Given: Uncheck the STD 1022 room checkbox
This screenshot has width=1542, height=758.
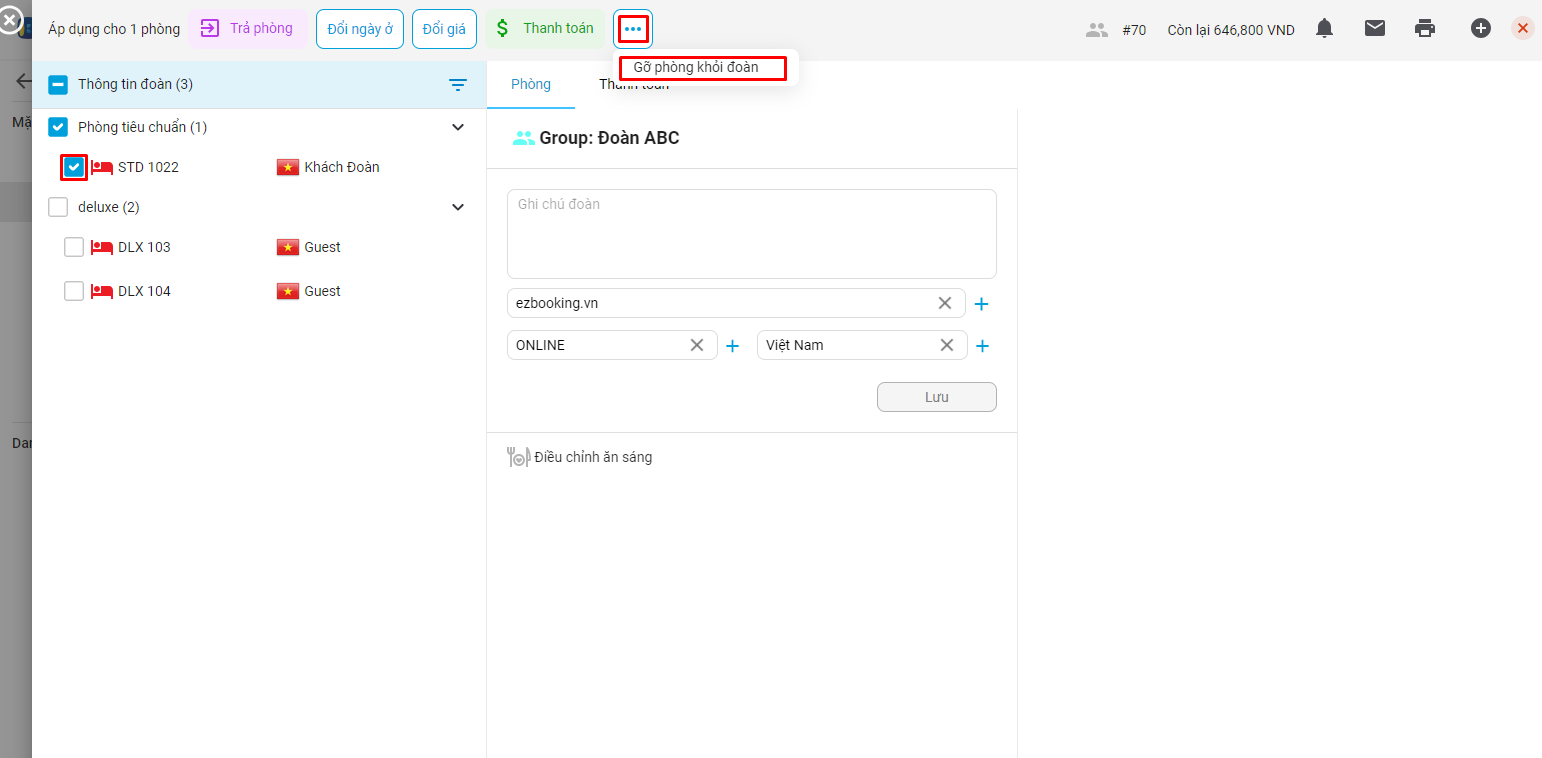Looking at the screenshot, I should [x=74, y=167].
